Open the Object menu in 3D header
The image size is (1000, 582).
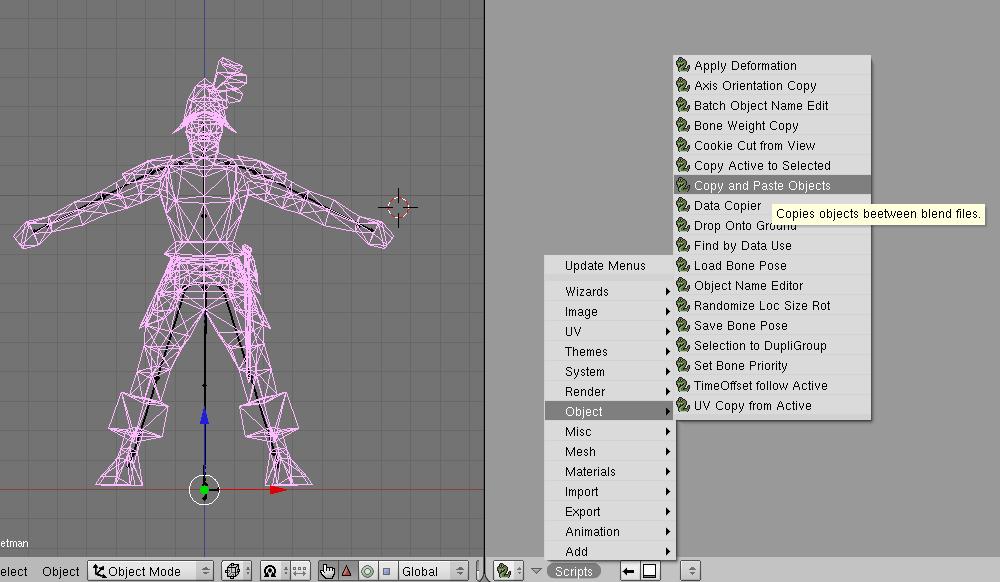[61, 571]
